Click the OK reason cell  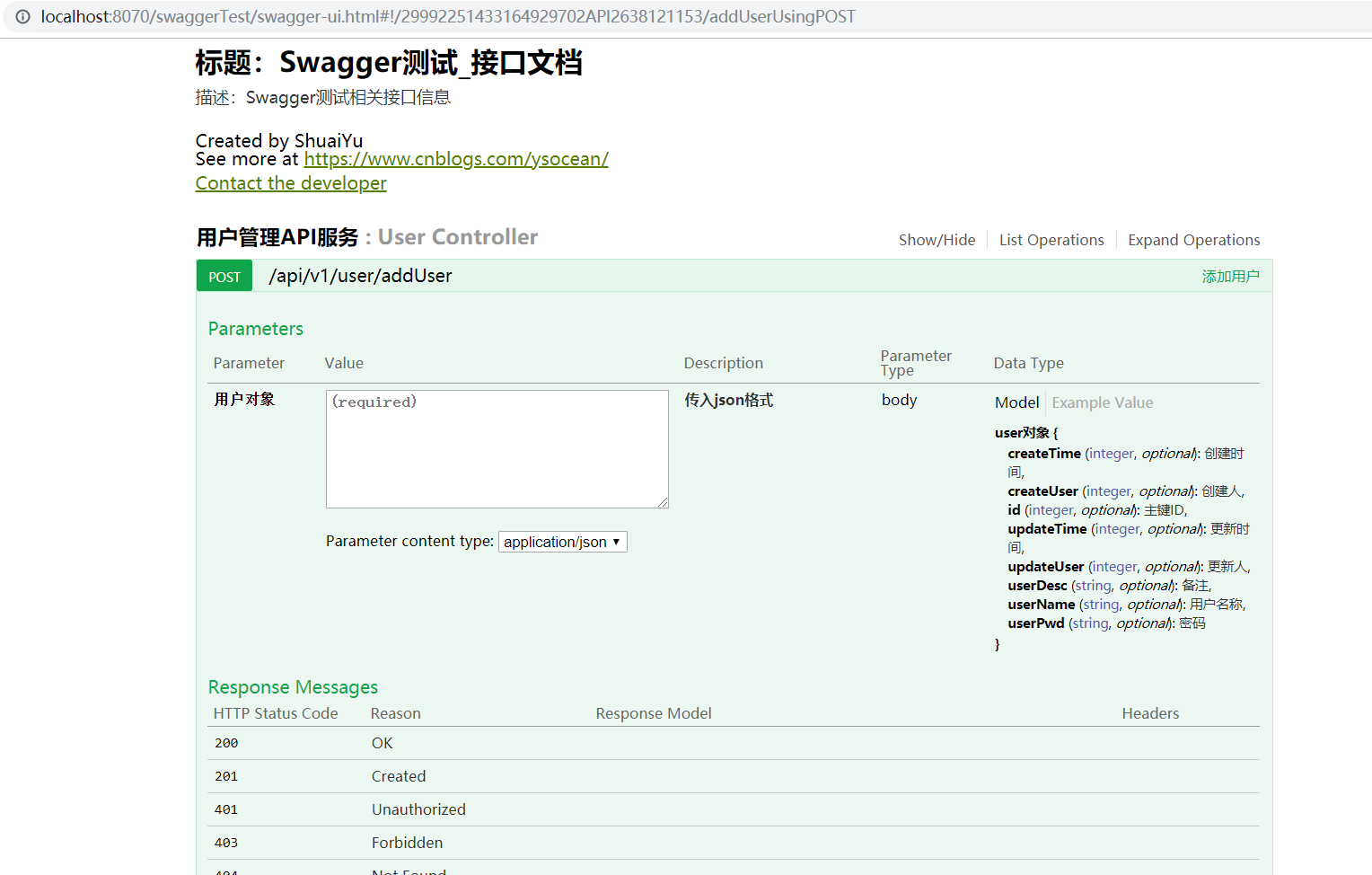[383, 743]
